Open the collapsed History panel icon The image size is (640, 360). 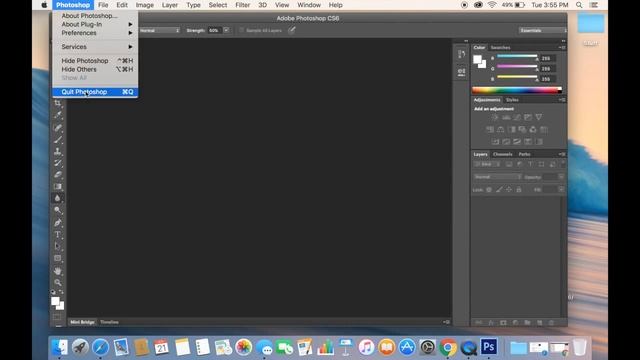462,54
